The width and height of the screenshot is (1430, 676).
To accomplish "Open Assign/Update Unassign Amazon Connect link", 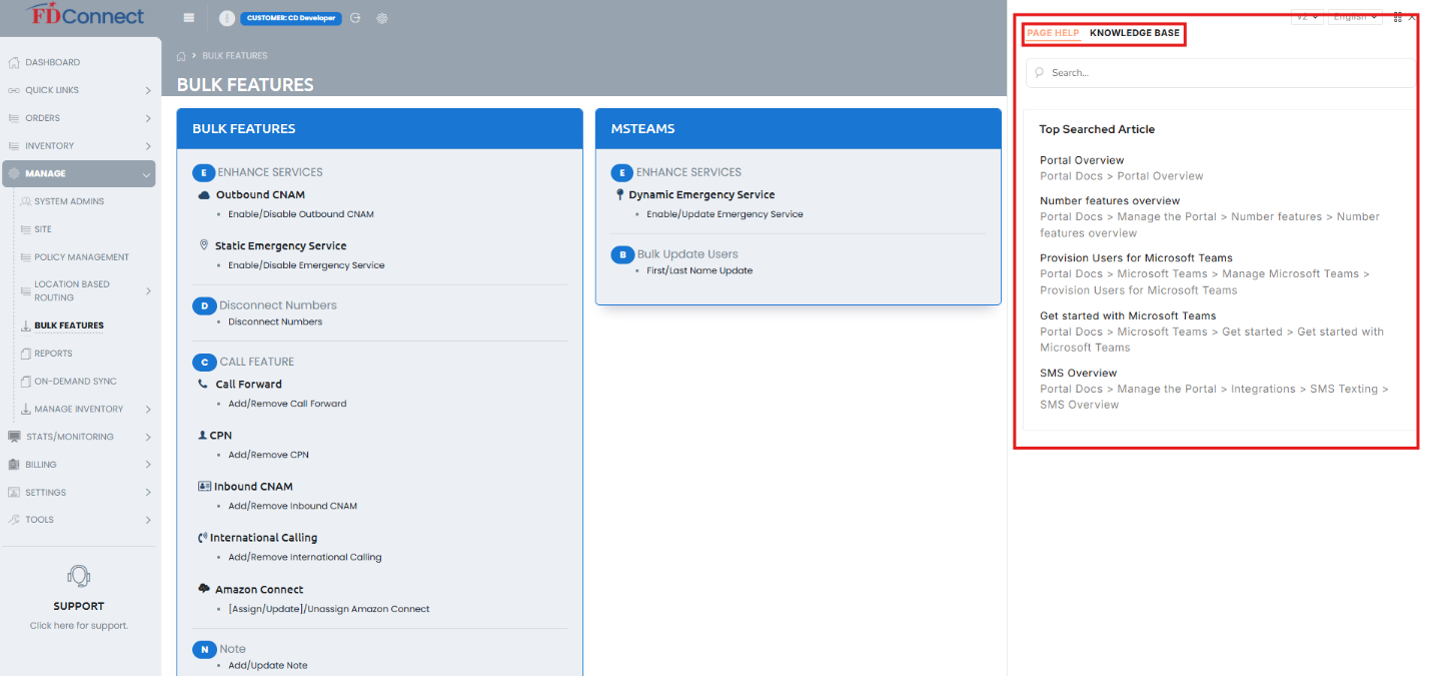I will 329,609.
